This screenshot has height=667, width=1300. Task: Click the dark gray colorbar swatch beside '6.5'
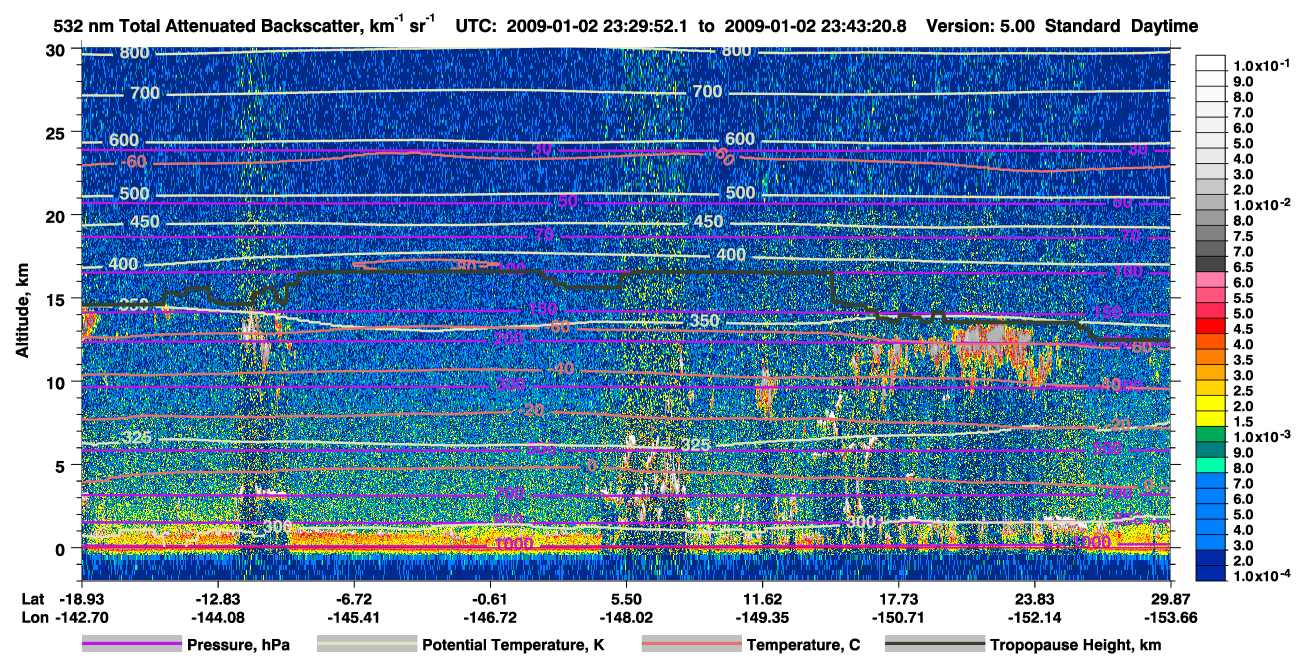[x=1213, y=266]
